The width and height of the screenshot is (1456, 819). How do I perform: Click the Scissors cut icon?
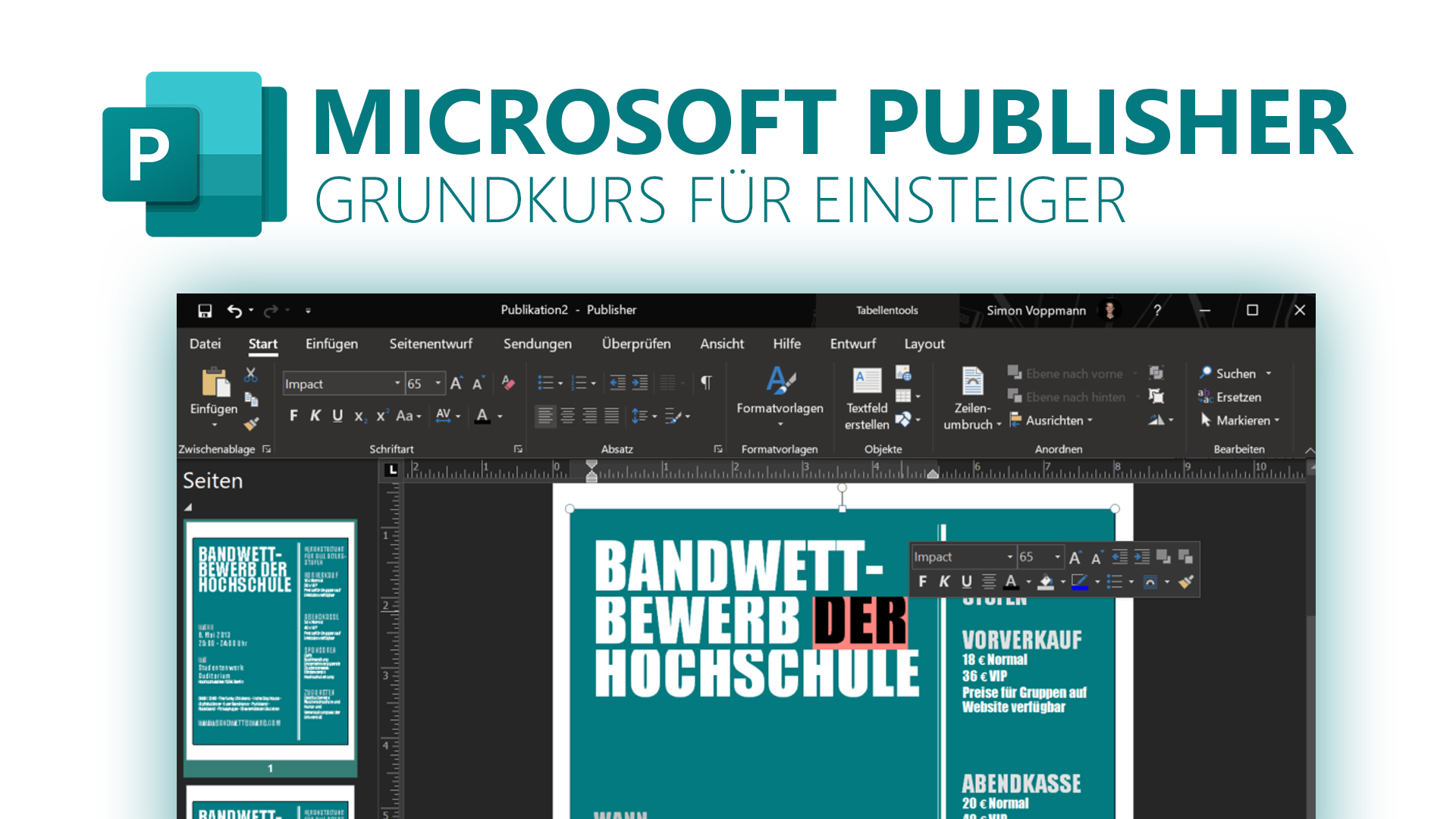click(251, 372)
